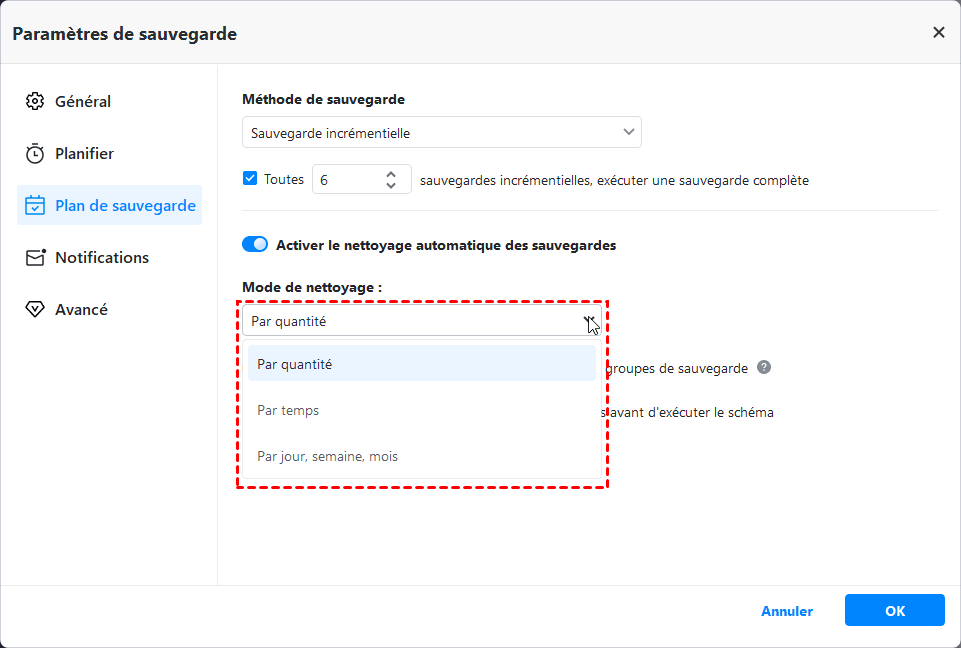This screenshot has height=648, width=961.
Task: Click the calendar icon for Plan de sauvegarde
Action: (x=35, y=206)
